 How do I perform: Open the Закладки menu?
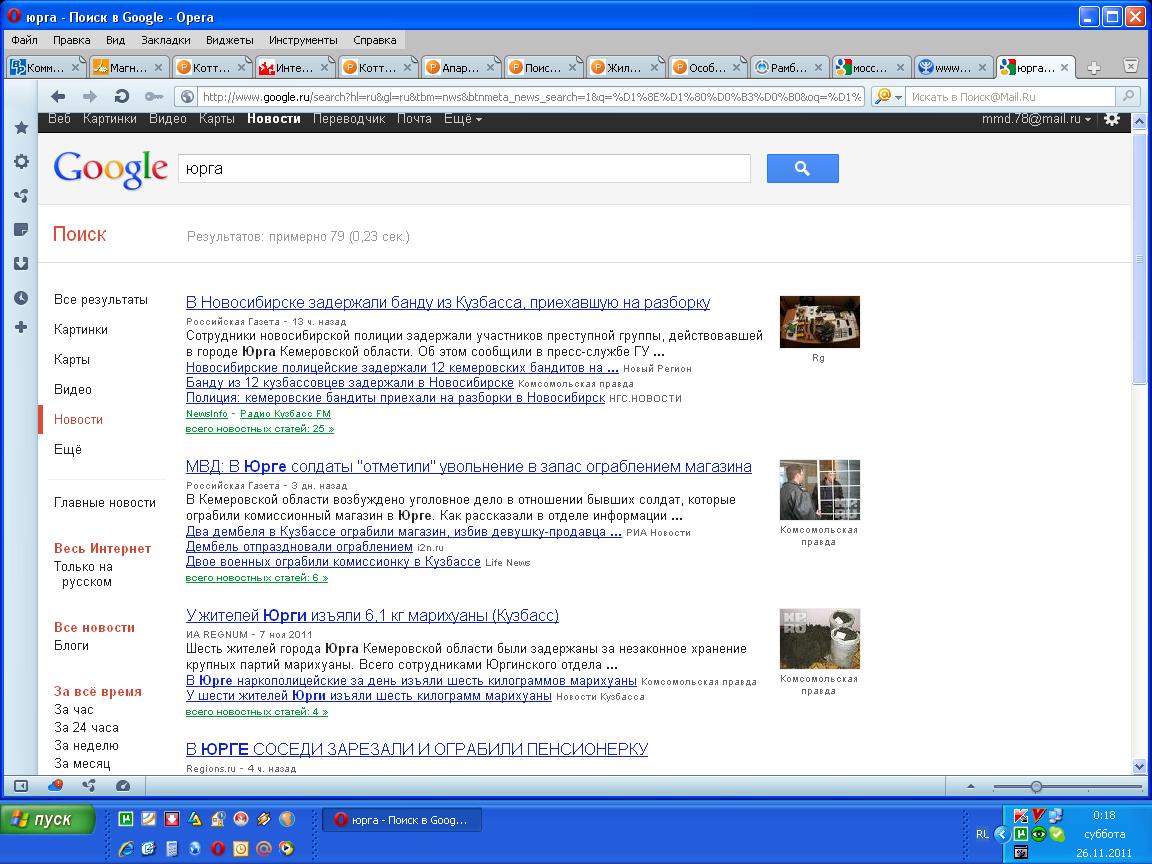click(165, 40)
